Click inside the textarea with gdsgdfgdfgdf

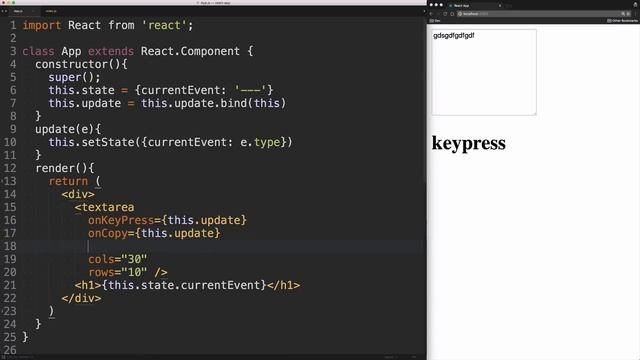(484, 72)
